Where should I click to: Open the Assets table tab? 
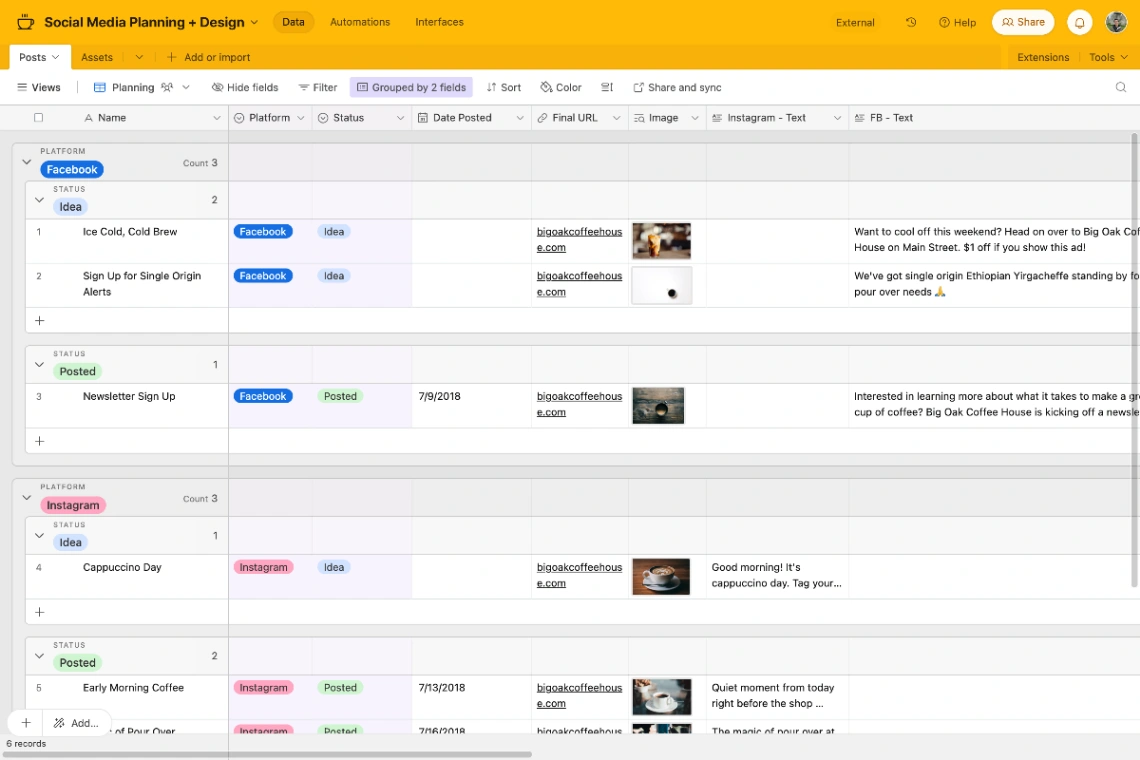tap(96, 57)
